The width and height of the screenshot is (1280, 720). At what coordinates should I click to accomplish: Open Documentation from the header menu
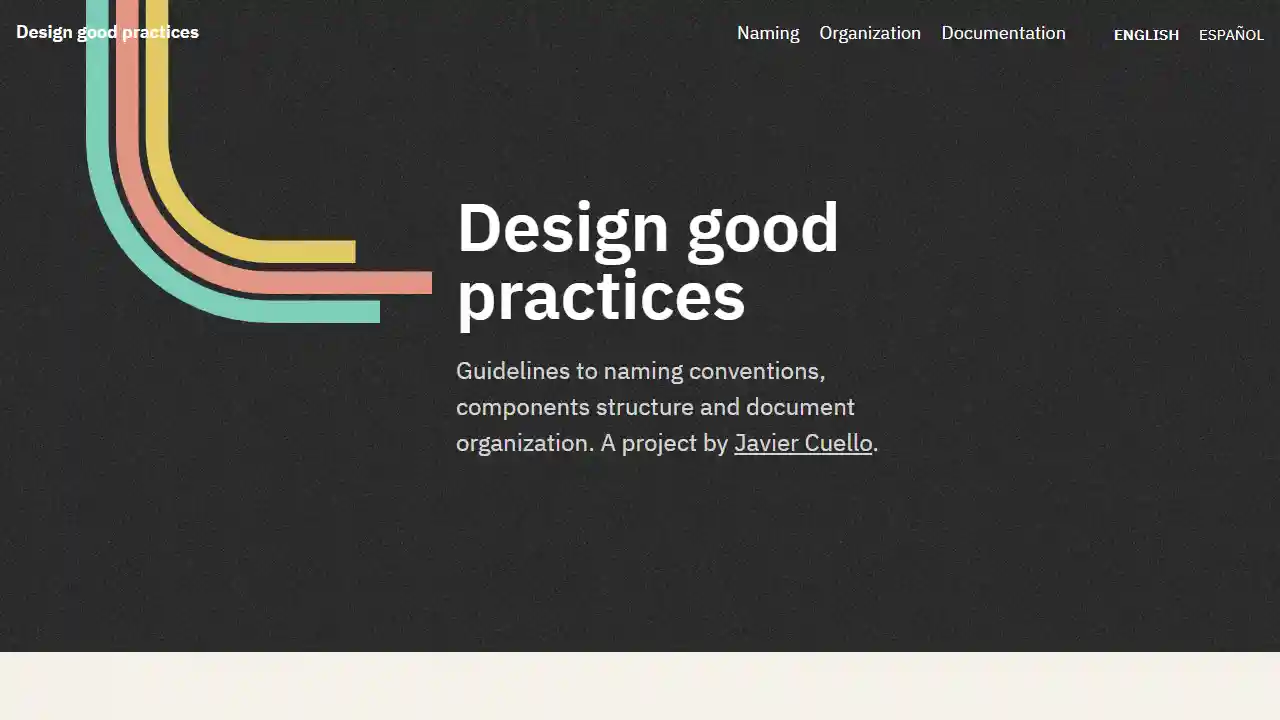(x=1003, y=33)
